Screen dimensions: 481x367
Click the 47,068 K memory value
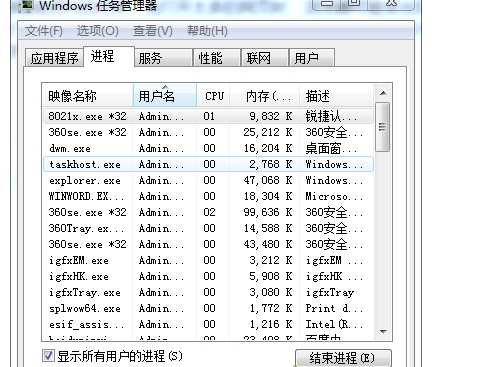point(268,180)
